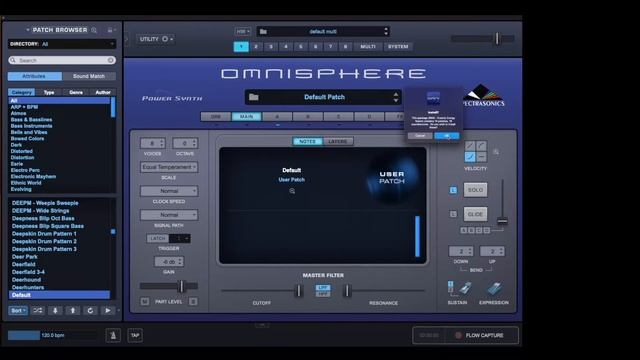Open the patch browser lock/save menu icon
The height and width of the screenshot is (360, 640).
tap(110, 30)
